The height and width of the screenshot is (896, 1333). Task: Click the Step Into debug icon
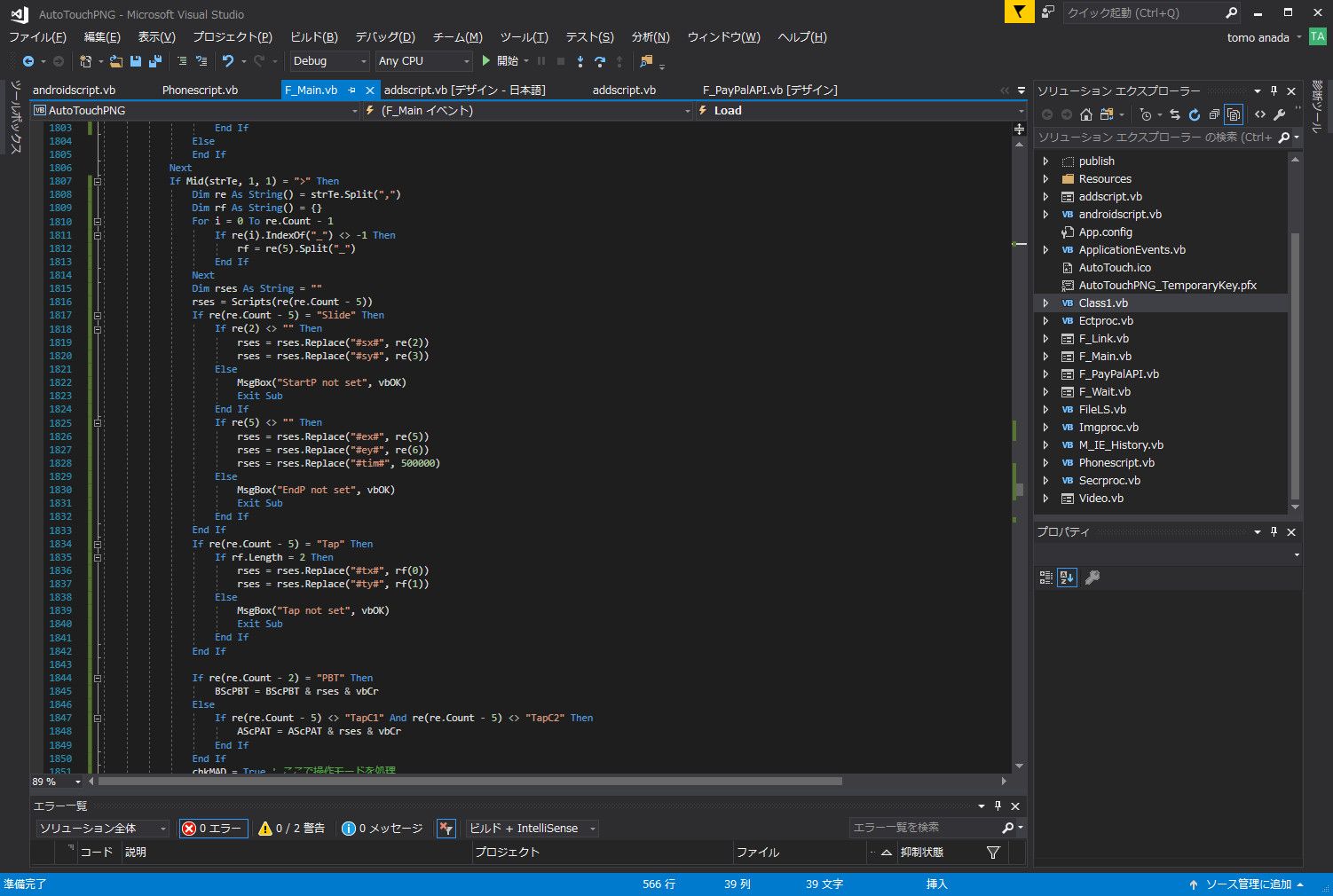pyautogui.click(x=580, y=61)
